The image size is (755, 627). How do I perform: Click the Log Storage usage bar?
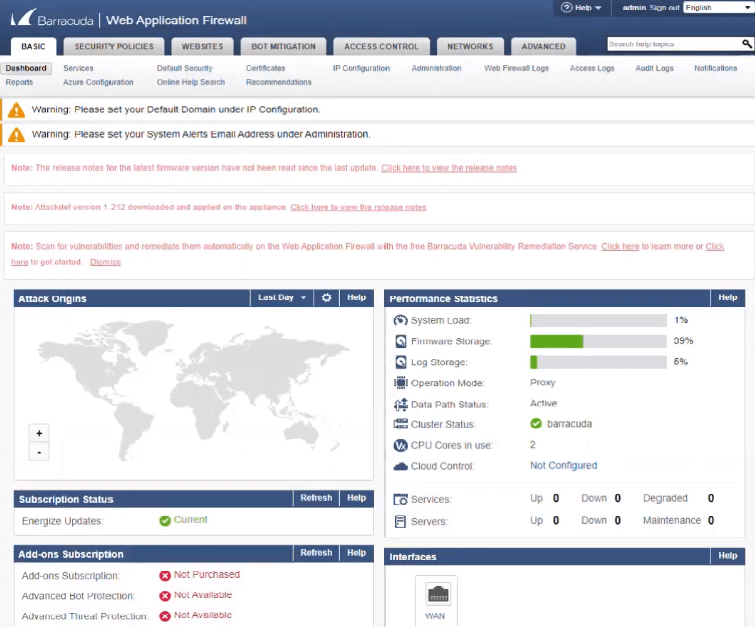pos(598,362)
